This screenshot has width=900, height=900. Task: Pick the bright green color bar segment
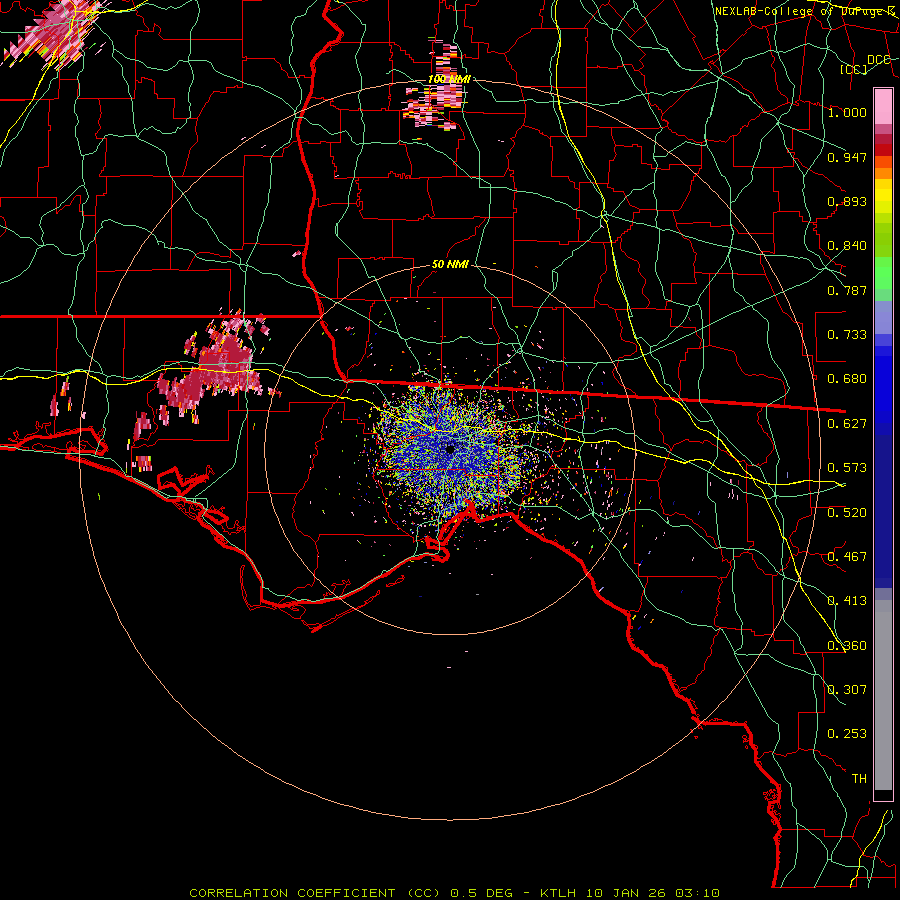883,273
